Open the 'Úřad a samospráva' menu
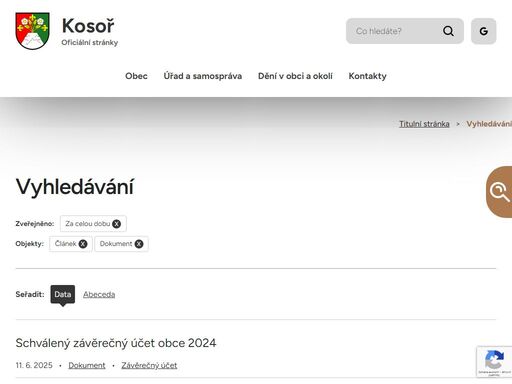Viewport: 512px width, 384px height. (203, 76)
